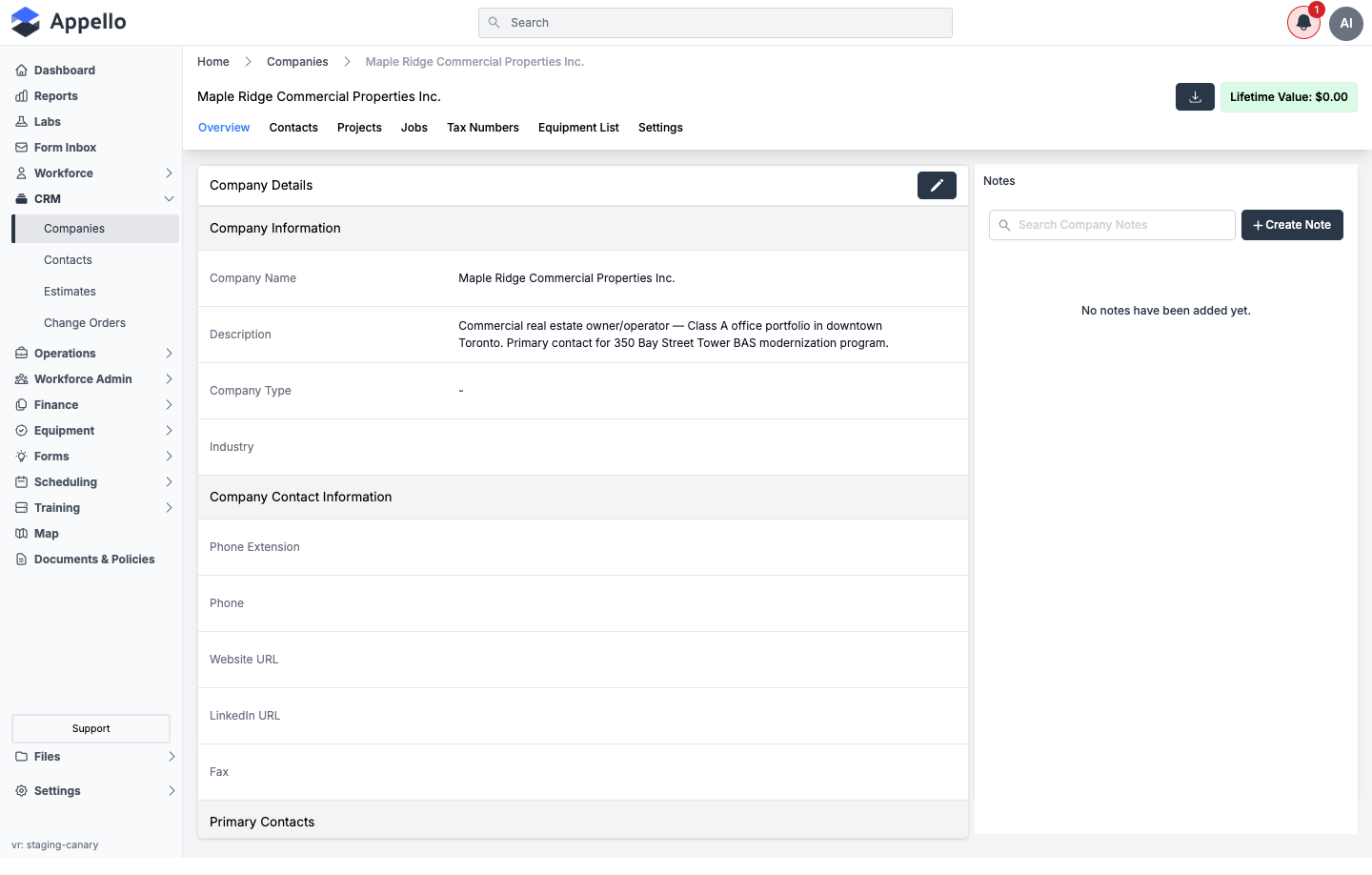Switch to the Contacts tab
Screen dimensions: 1372x875
coord(293,128)
